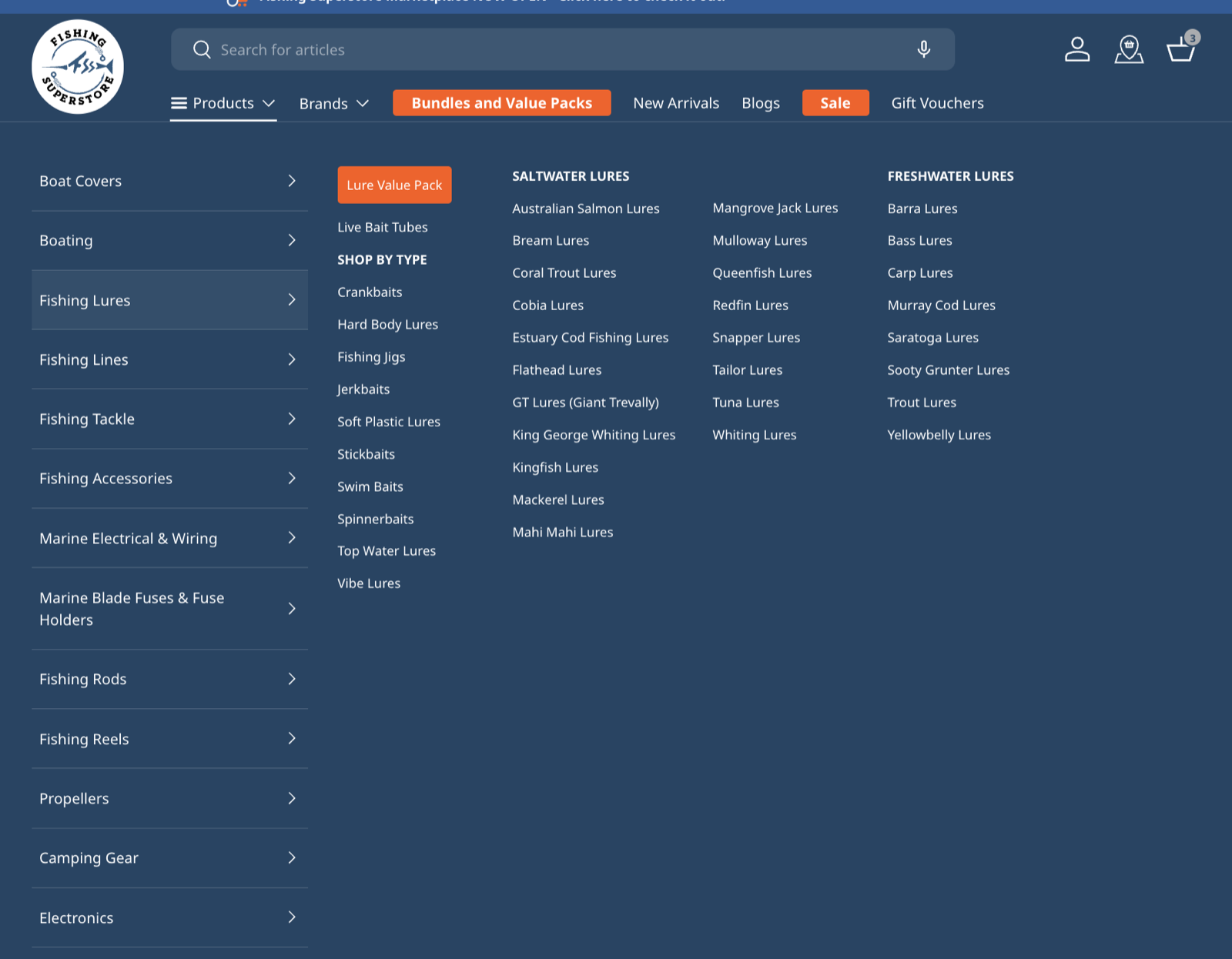The width and height of the screenshot is (1232, 959).
Task: Open the Whiting Lures link
Action: [x=755, y=435]
